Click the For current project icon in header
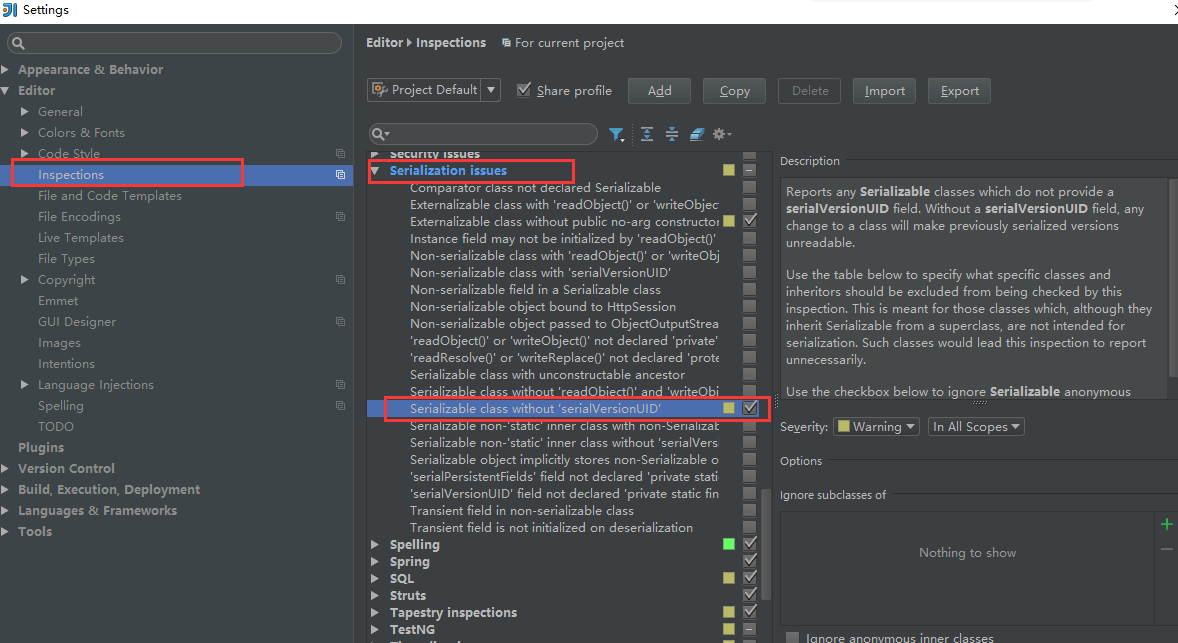Image resolution: width=1178 pixels, height=643 pixels. pyautogui.click(x=506, y=43)
